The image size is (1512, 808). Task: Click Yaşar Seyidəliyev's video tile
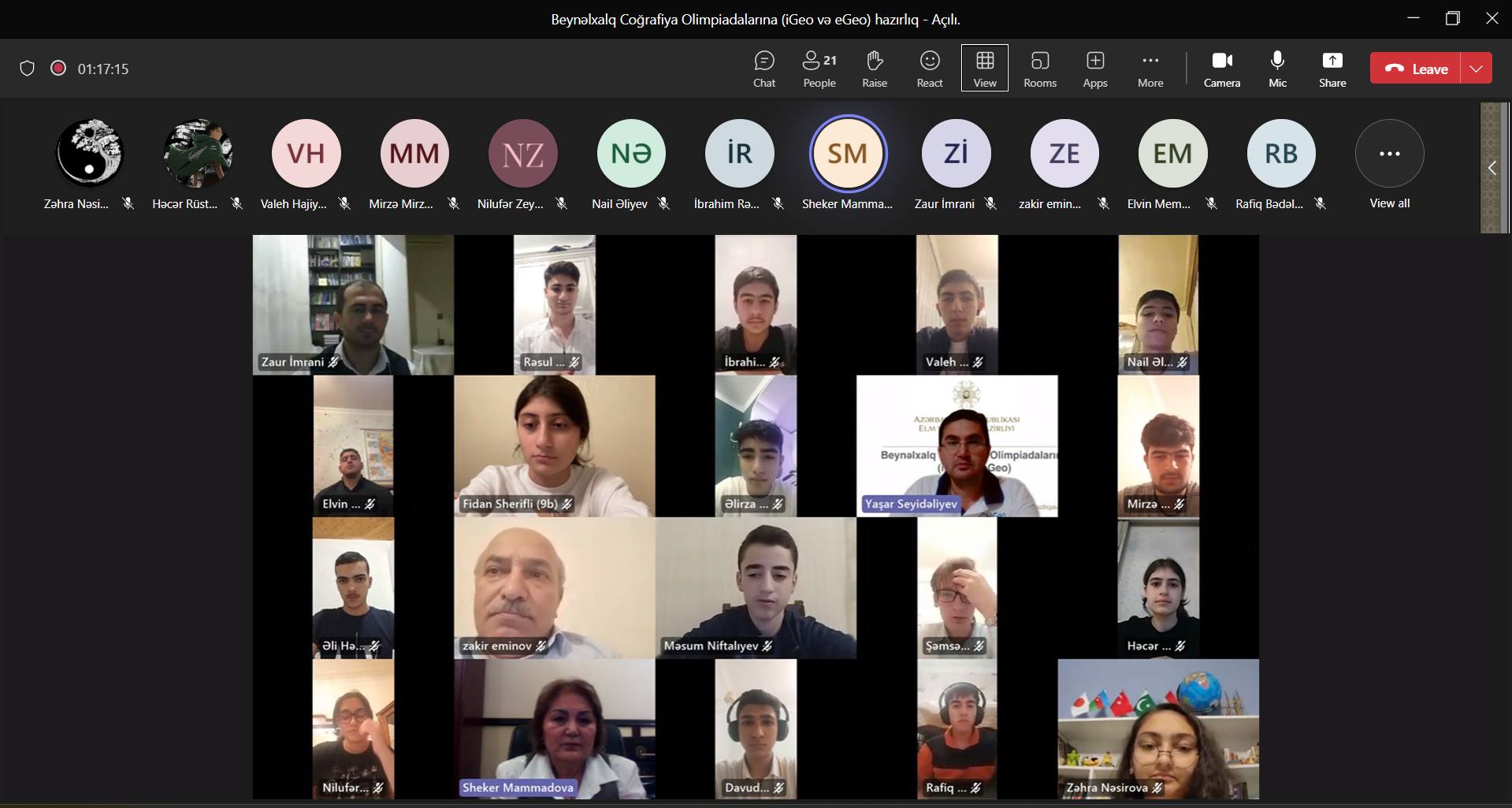coord(957,445)
